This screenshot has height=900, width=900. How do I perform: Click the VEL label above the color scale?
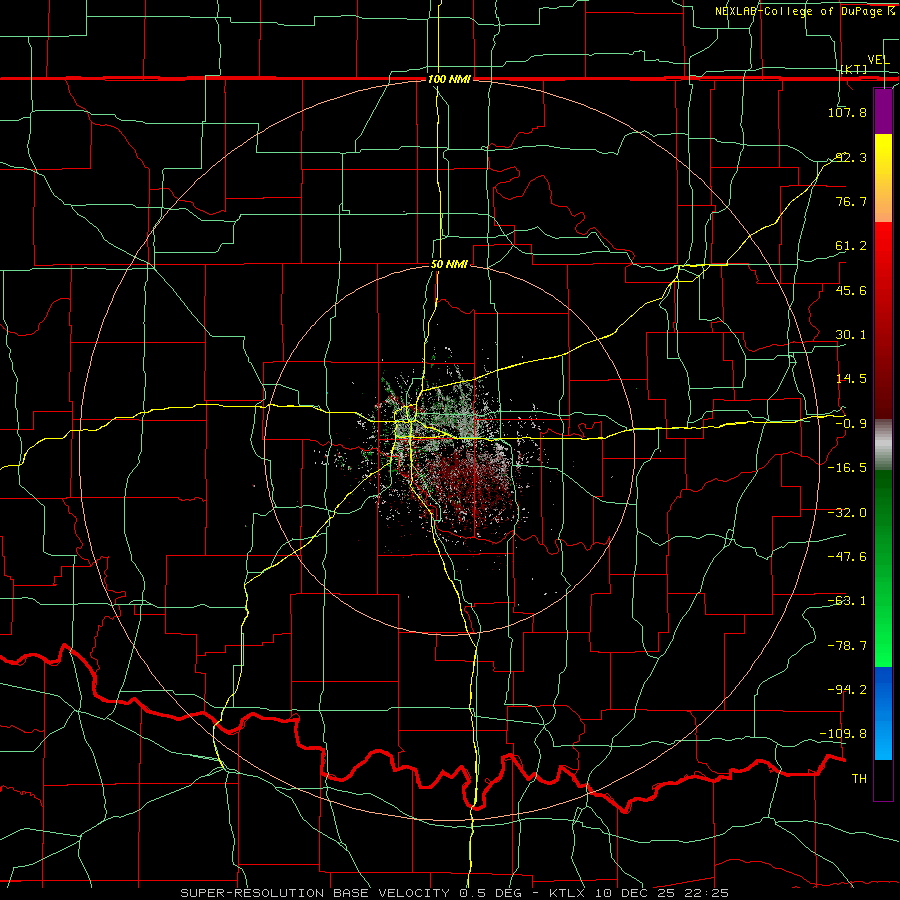(878, 60)
